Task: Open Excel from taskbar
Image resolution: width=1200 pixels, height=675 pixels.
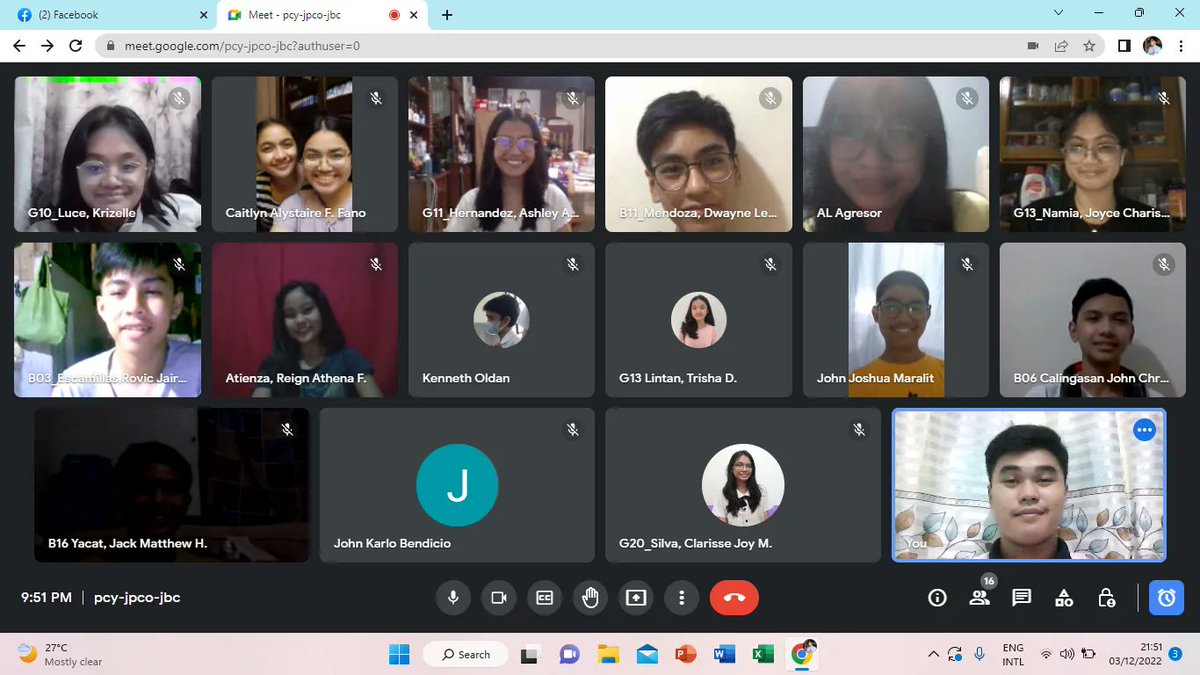Action: click(762, 654)
